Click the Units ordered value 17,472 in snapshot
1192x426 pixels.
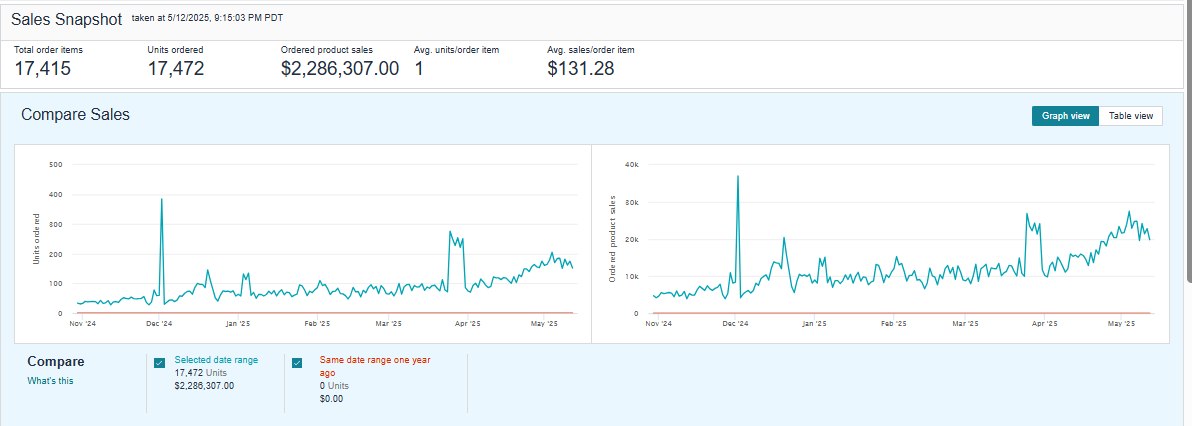[x=177, y=69]
